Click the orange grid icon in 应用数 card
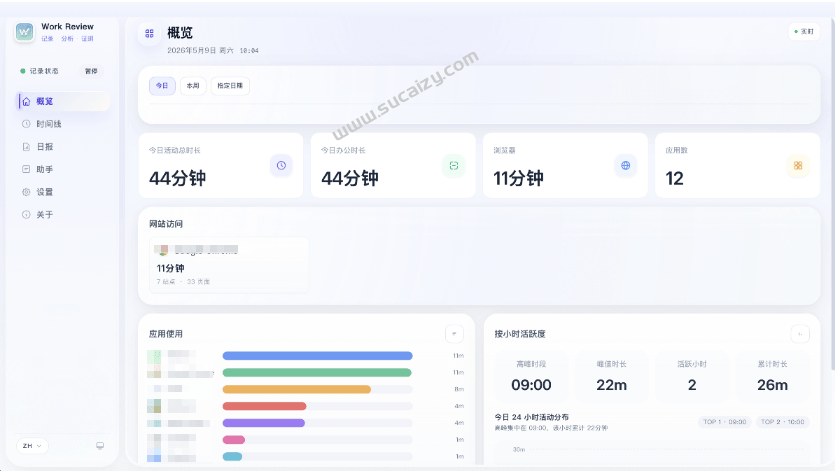Viewport: 835px width, 471px height. click(798, 166)
